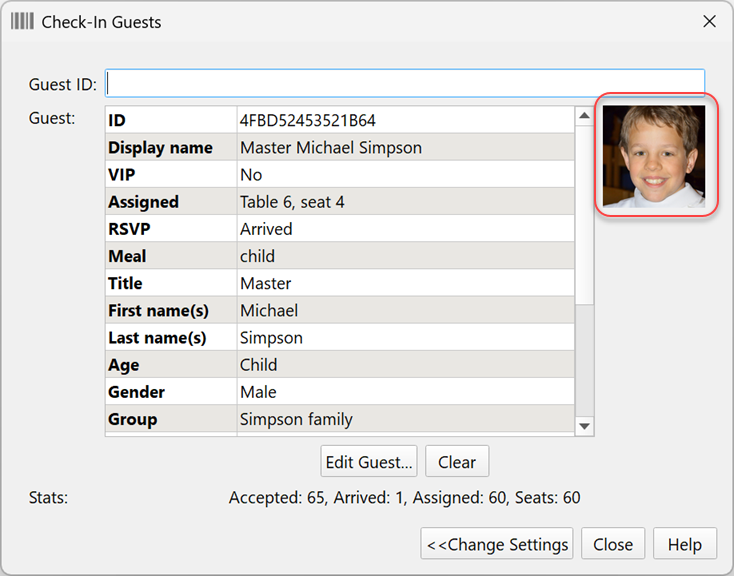Click the guest photo thumbnail
Screen dimensions: 734x576
pos(654,156)
